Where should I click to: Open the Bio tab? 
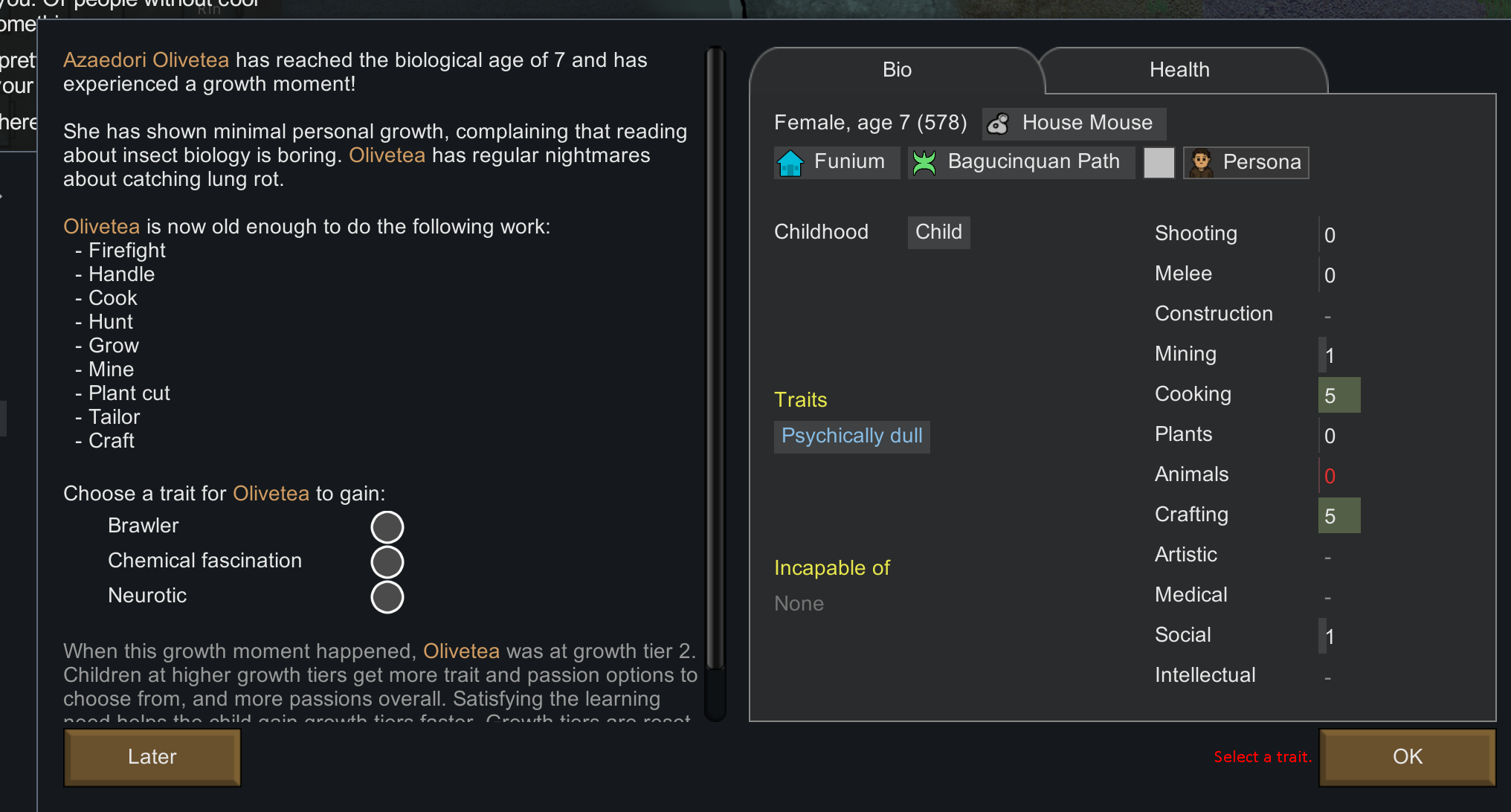(x=896, y=70)
